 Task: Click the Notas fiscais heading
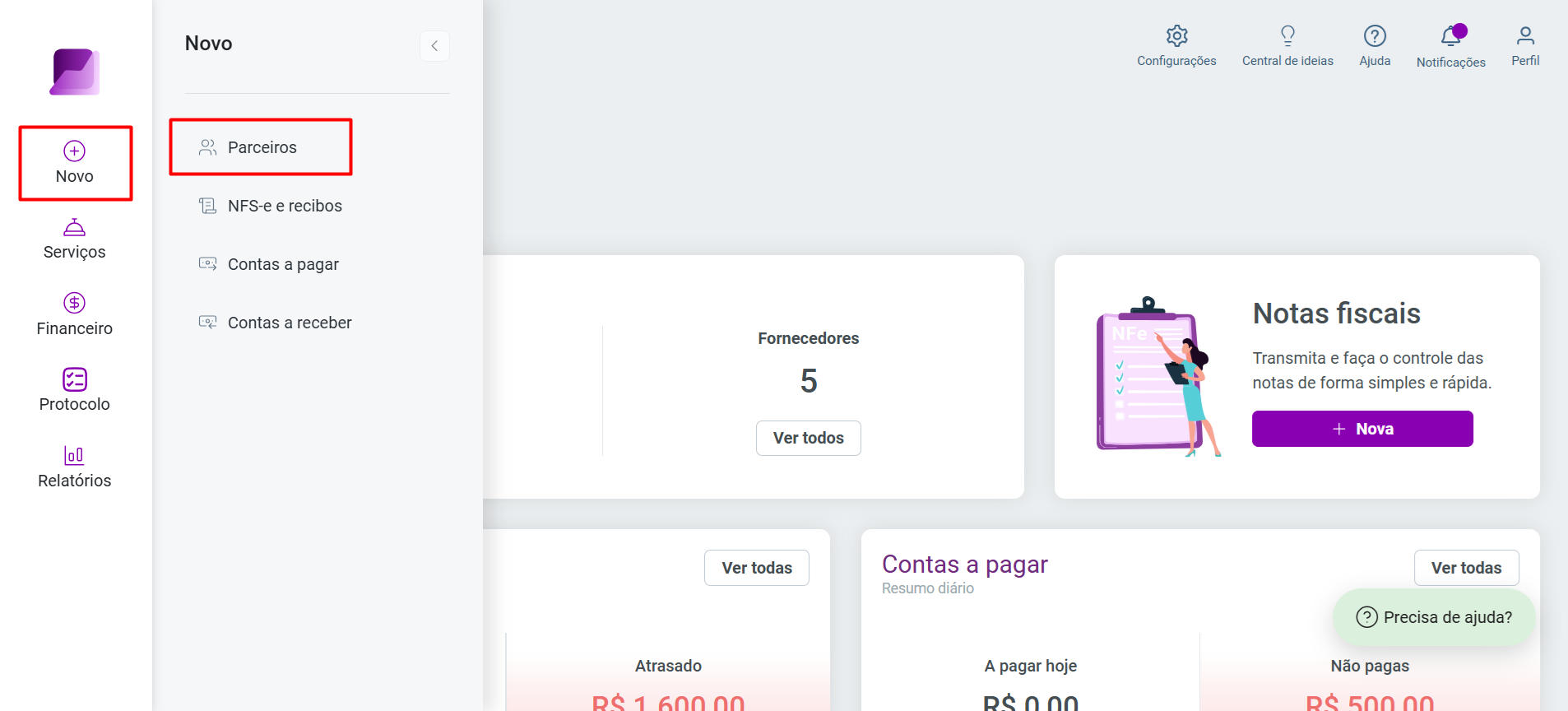tap(1336, 314)
